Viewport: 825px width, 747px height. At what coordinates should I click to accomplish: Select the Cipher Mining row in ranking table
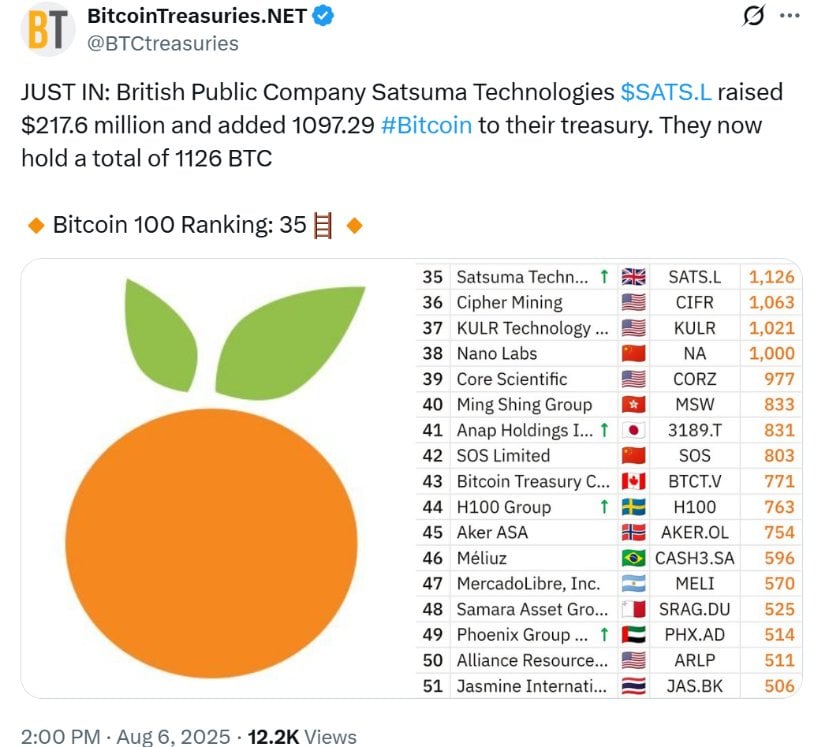pyautogui.click(x=609, y=302)
